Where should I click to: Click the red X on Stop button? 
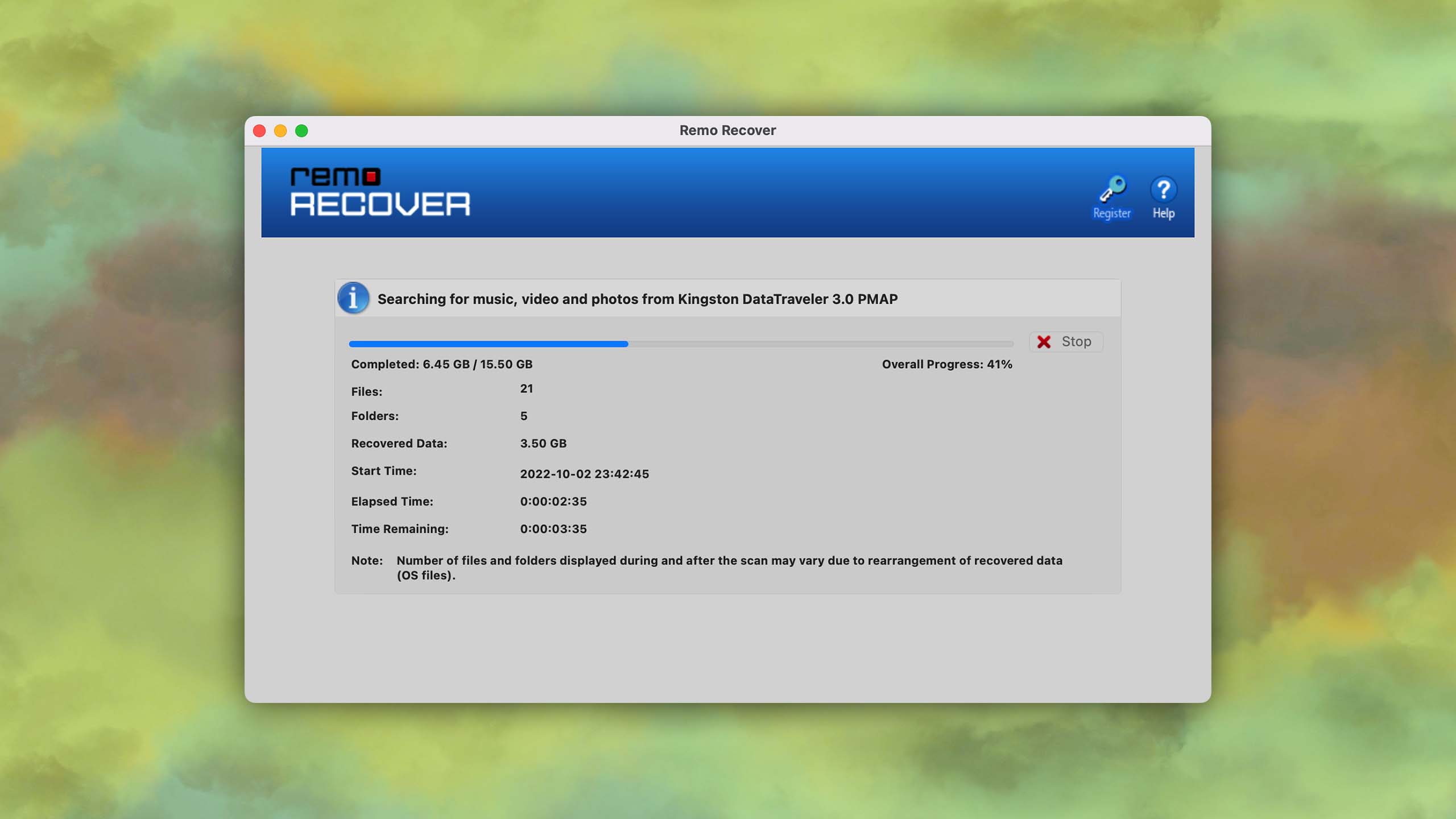(x=1044, y=341)
